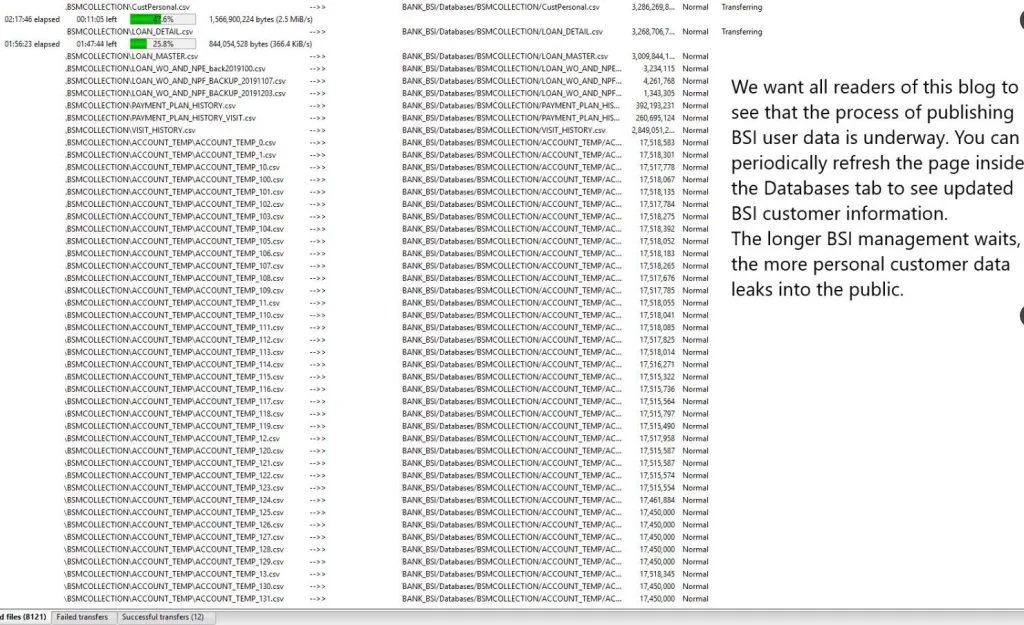The width and height of the screenshot is (1024, 625).
Task: Click the text 'The longer BSI management waits,'
Action: 876,239
